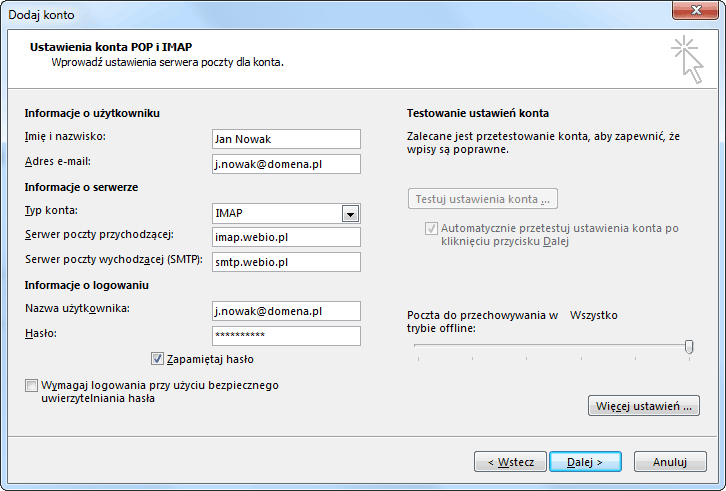
Task: Click the cursor wizard icon in header
Action: click(x=688, y=60)
